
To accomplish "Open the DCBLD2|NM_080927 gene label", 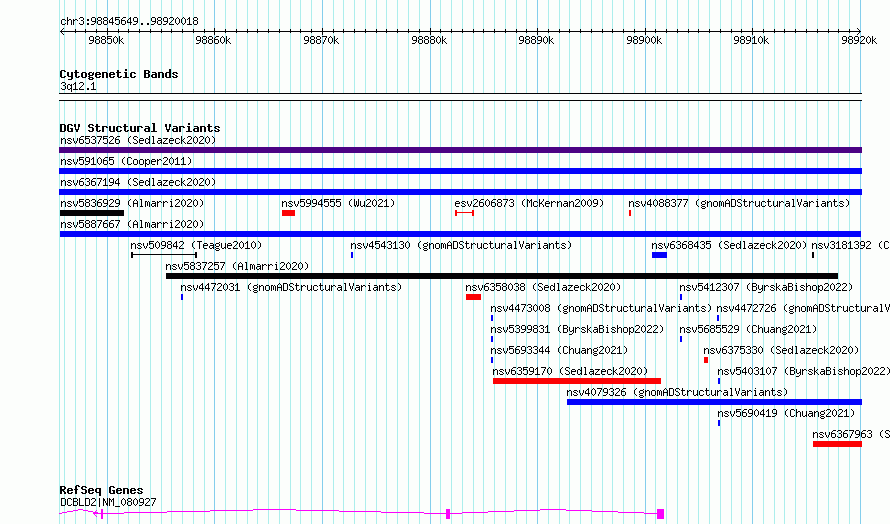I will point(108,502).
